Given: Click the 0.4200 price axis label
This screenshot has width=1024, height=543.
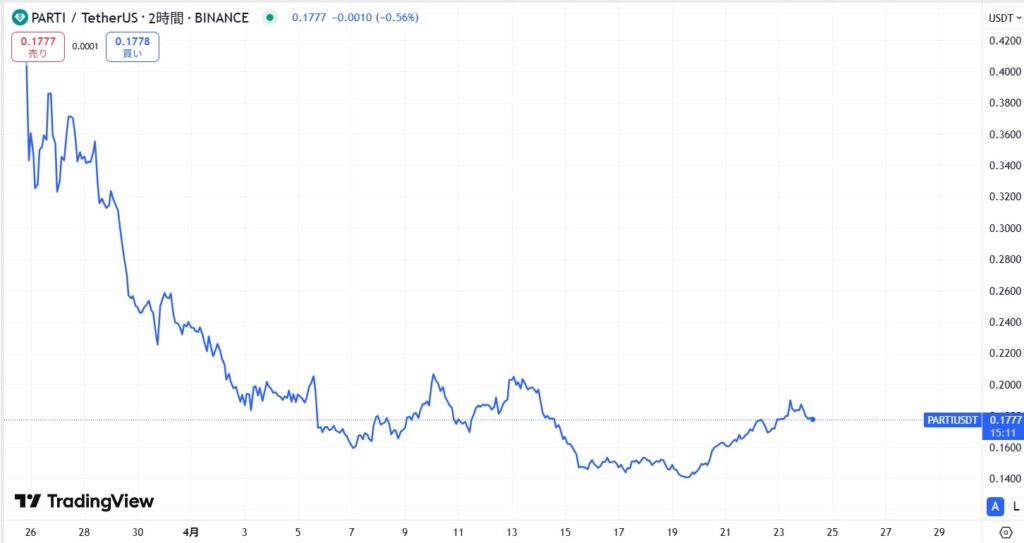Looking at the screenshot, I should [1005, 41].
